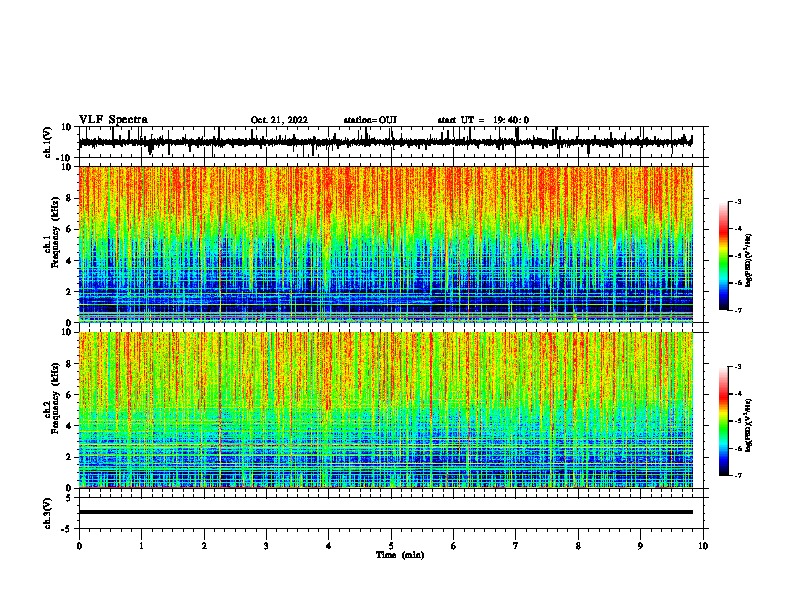Click the ch.2 color bar PSD label
792x612 pixels.
coord(749,425)
